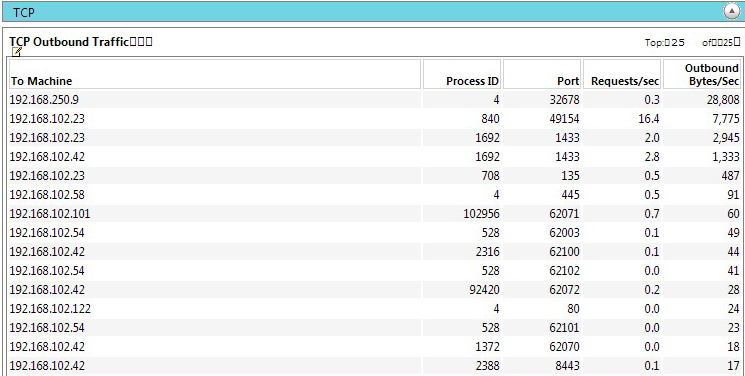Click the 0.7 requests/sec value
The width and height of the screenshot is (745, 376).
pyautogui.click(x=652, y=214)
